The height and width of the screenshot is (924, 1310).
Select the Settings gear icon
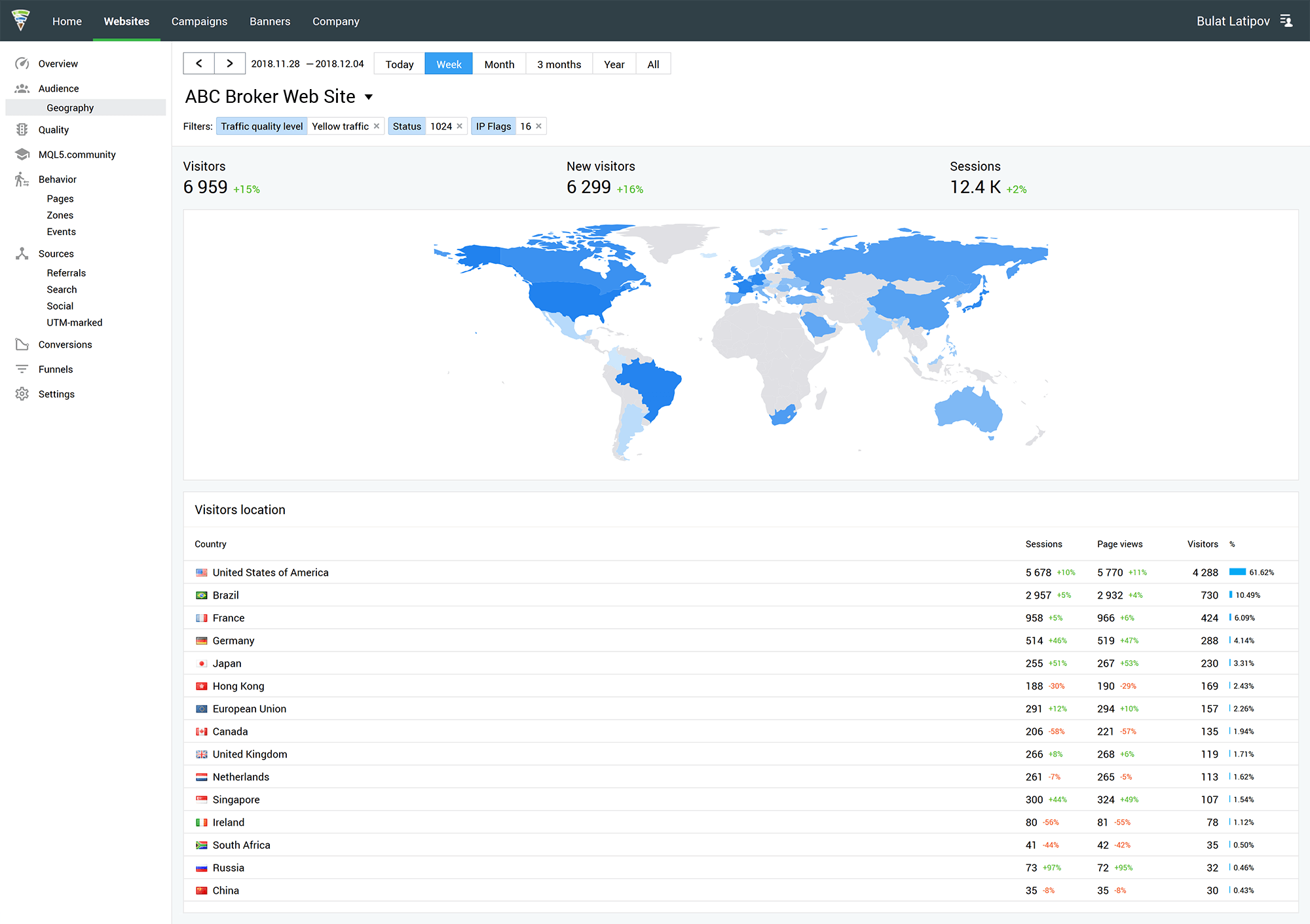pyautogui.click(x=21, y=394)
